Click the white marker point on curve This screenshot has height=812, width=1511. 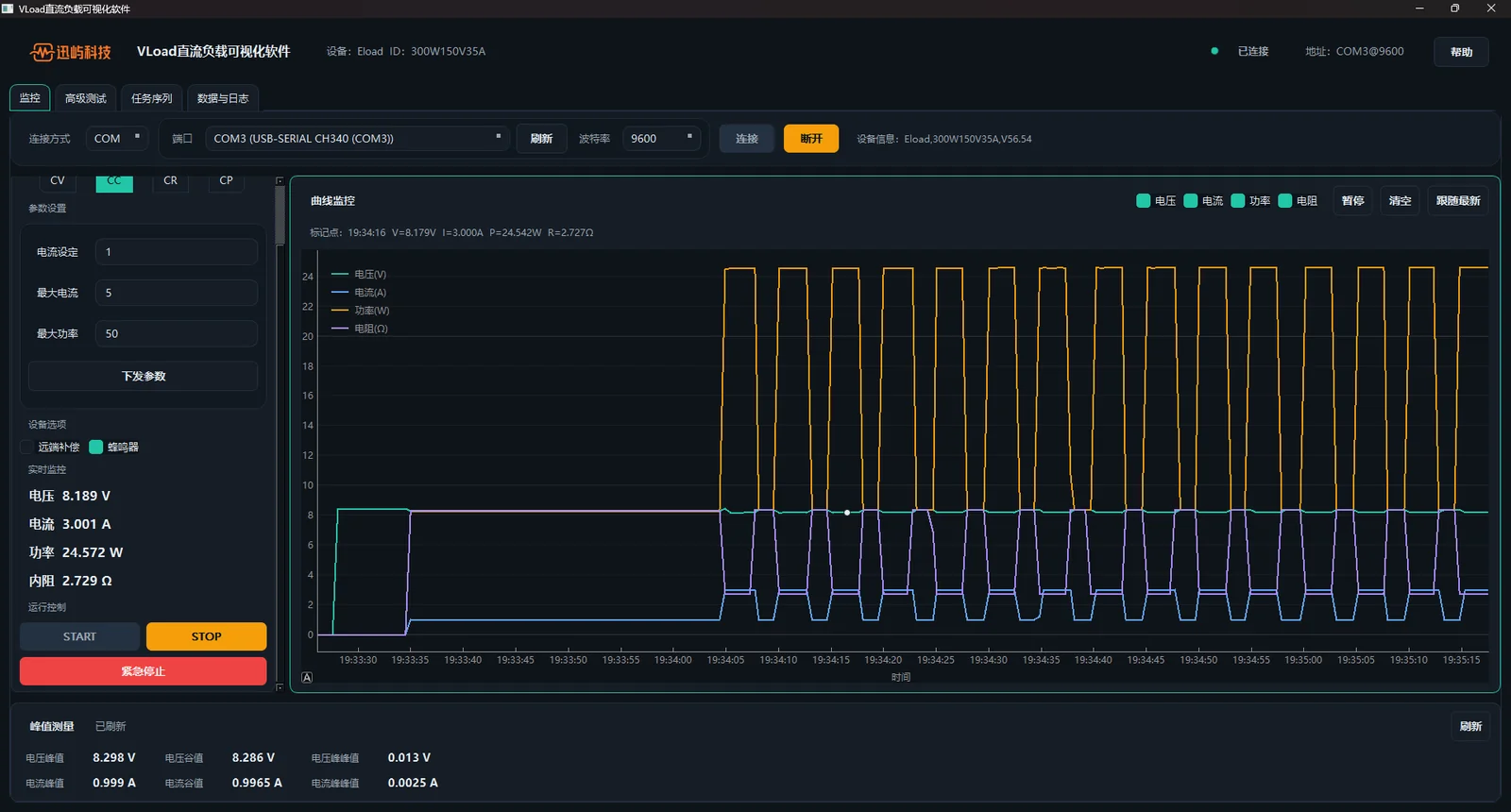(847, 513)
